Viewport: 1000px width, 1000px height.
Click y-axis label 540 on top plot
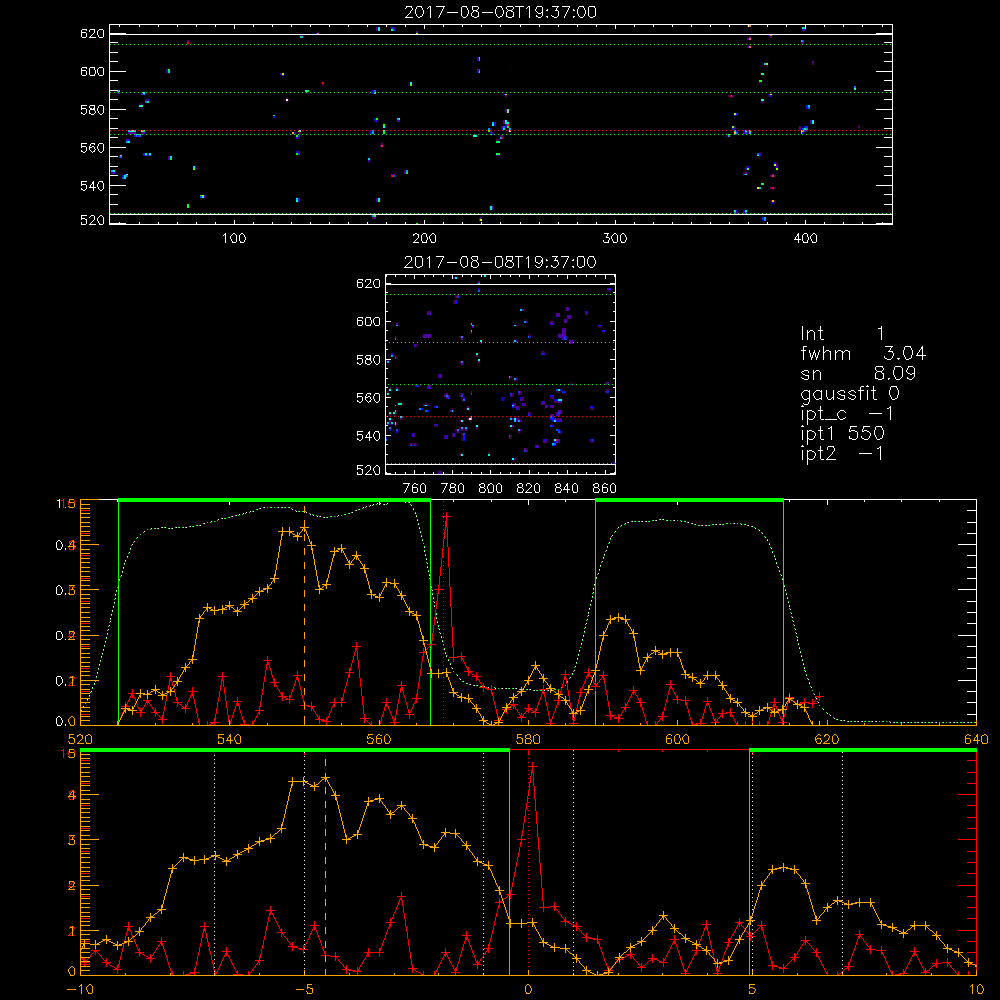(x=92, y=186)
